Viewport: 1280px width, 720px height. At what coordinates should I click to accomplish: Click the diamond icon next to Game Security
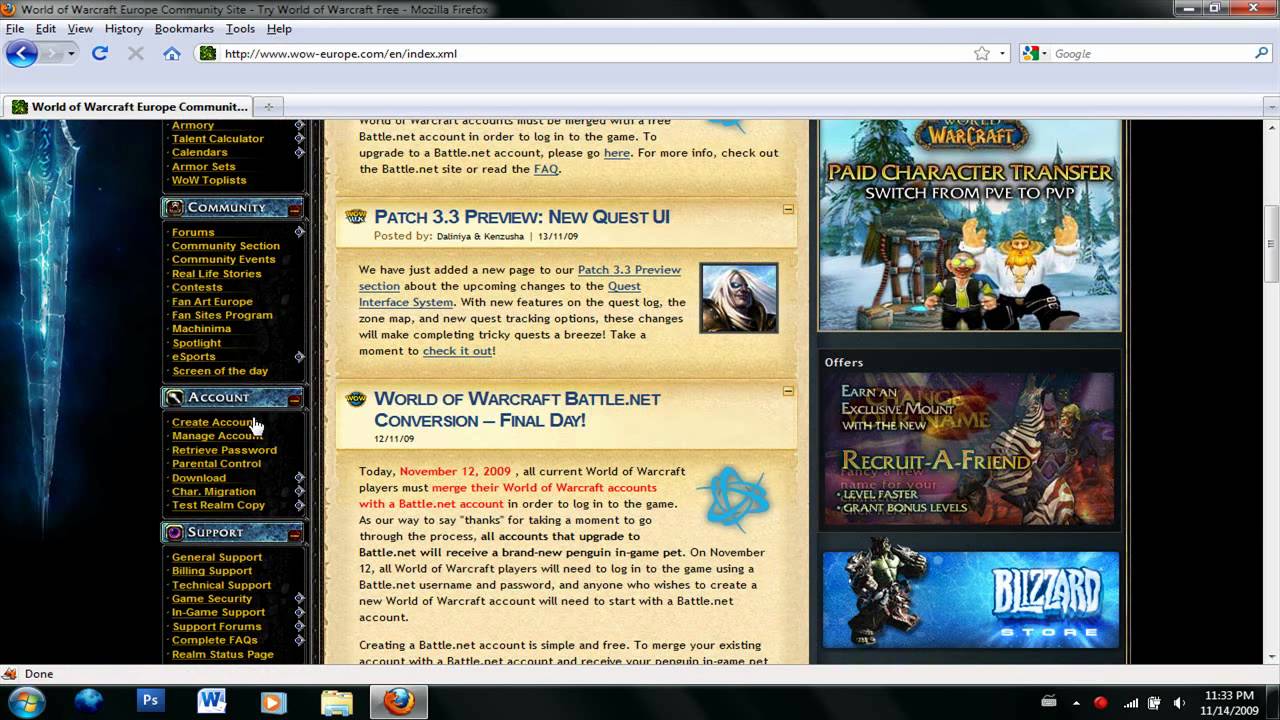[x=299, y=598]
